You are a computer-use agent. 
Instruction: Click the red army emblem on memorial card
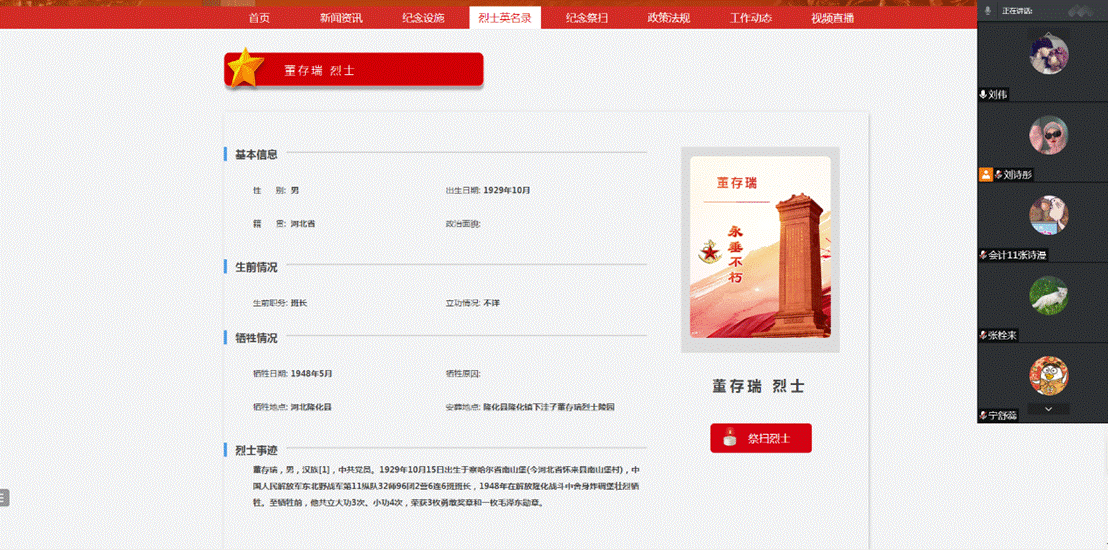coord(711,252)
